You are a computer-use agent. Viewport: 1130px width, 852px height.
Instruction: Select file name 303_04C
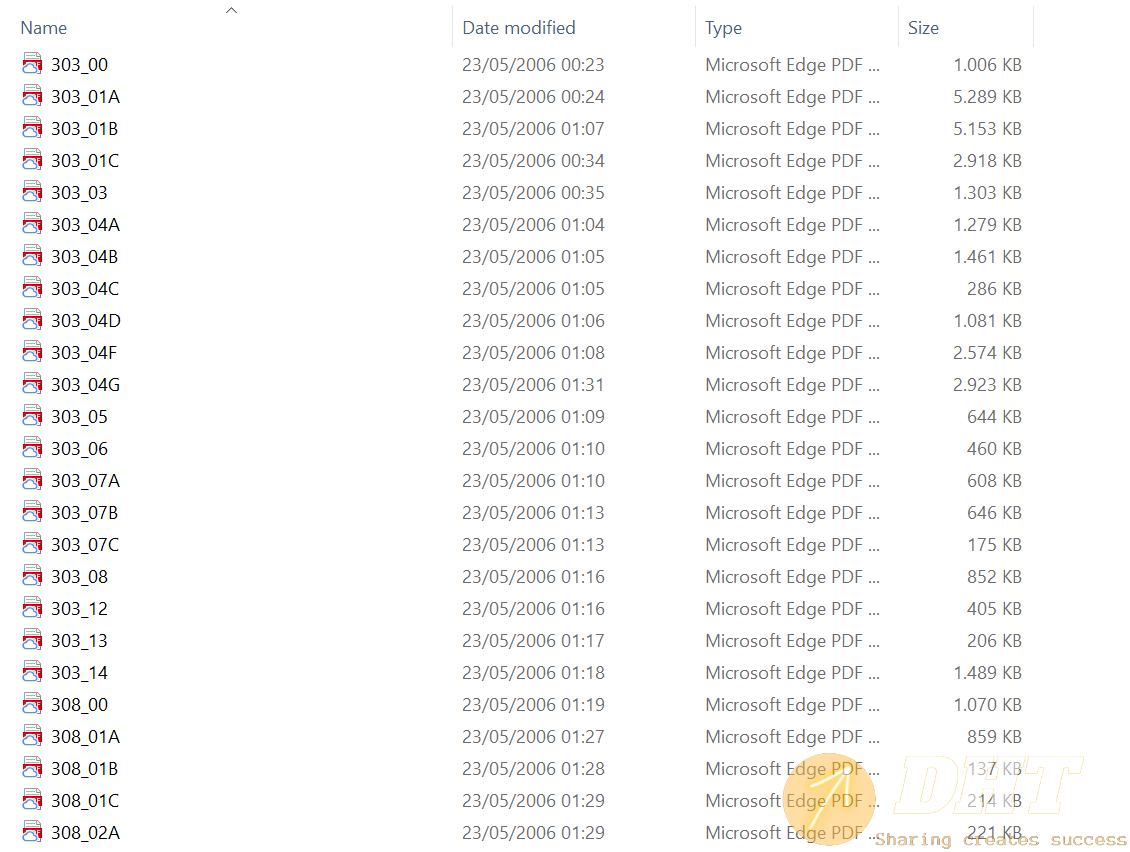tap(85, 289)
